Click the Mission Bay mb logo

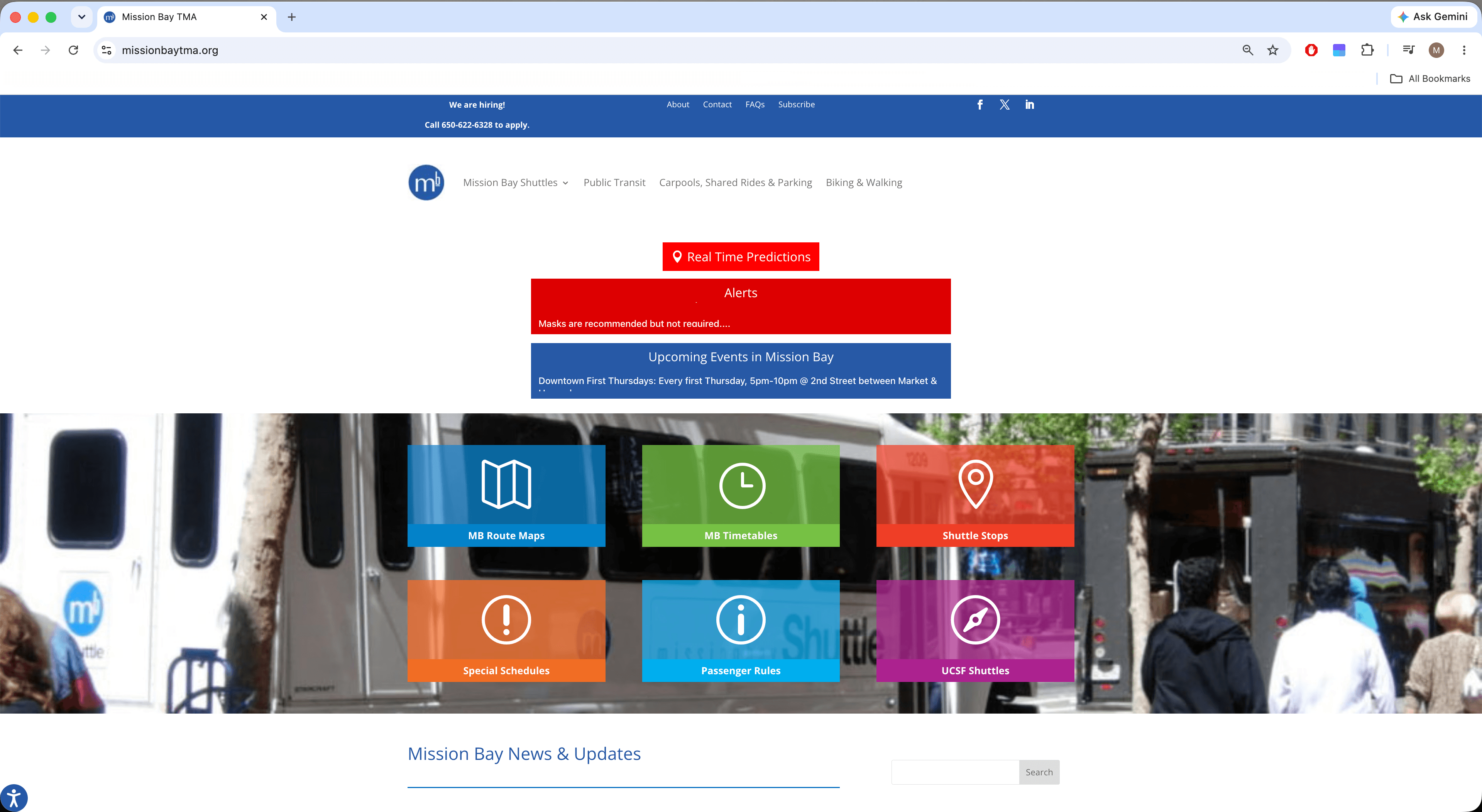tap(426, 183)
